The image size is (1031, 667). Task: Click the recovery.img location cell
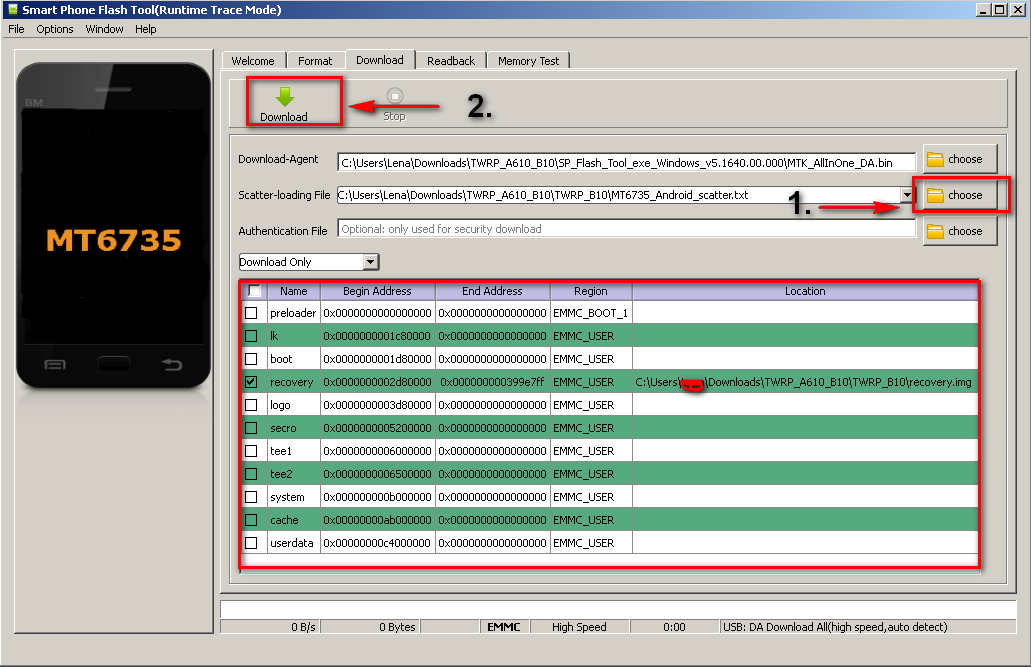(x=804, y=382)
